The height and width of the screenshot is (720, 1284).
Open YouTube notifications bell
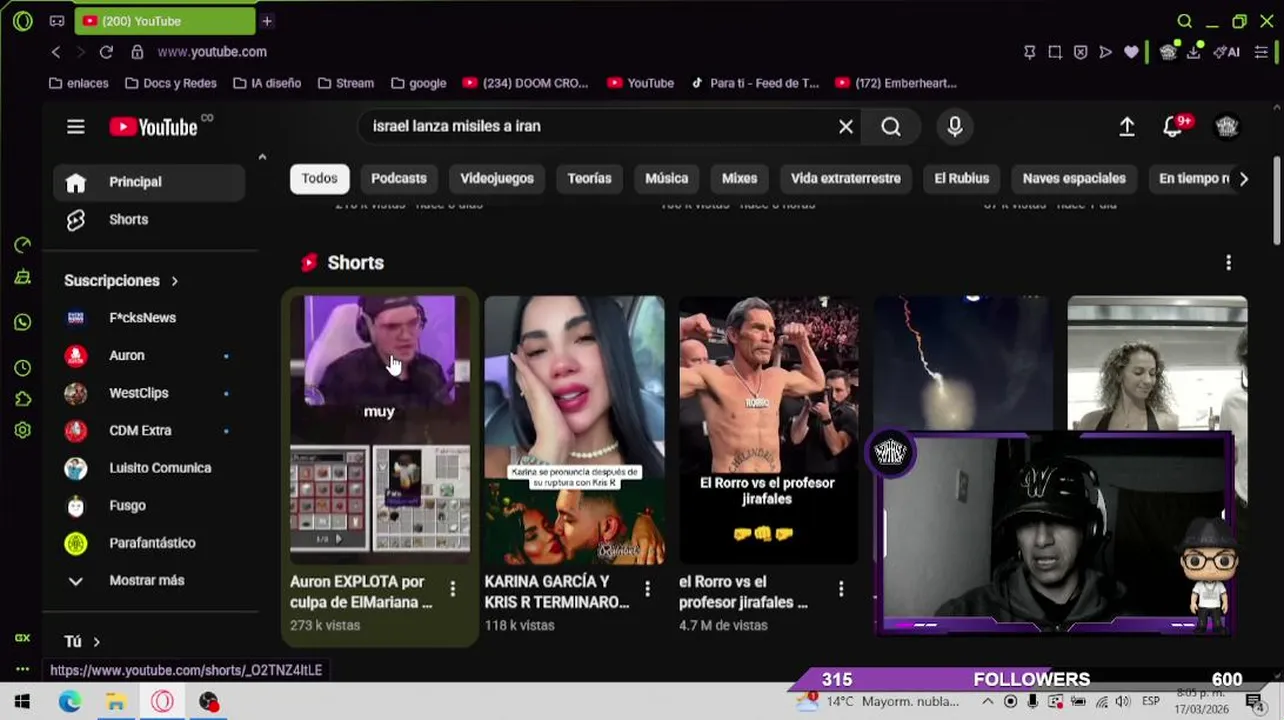click(1173, 127)
